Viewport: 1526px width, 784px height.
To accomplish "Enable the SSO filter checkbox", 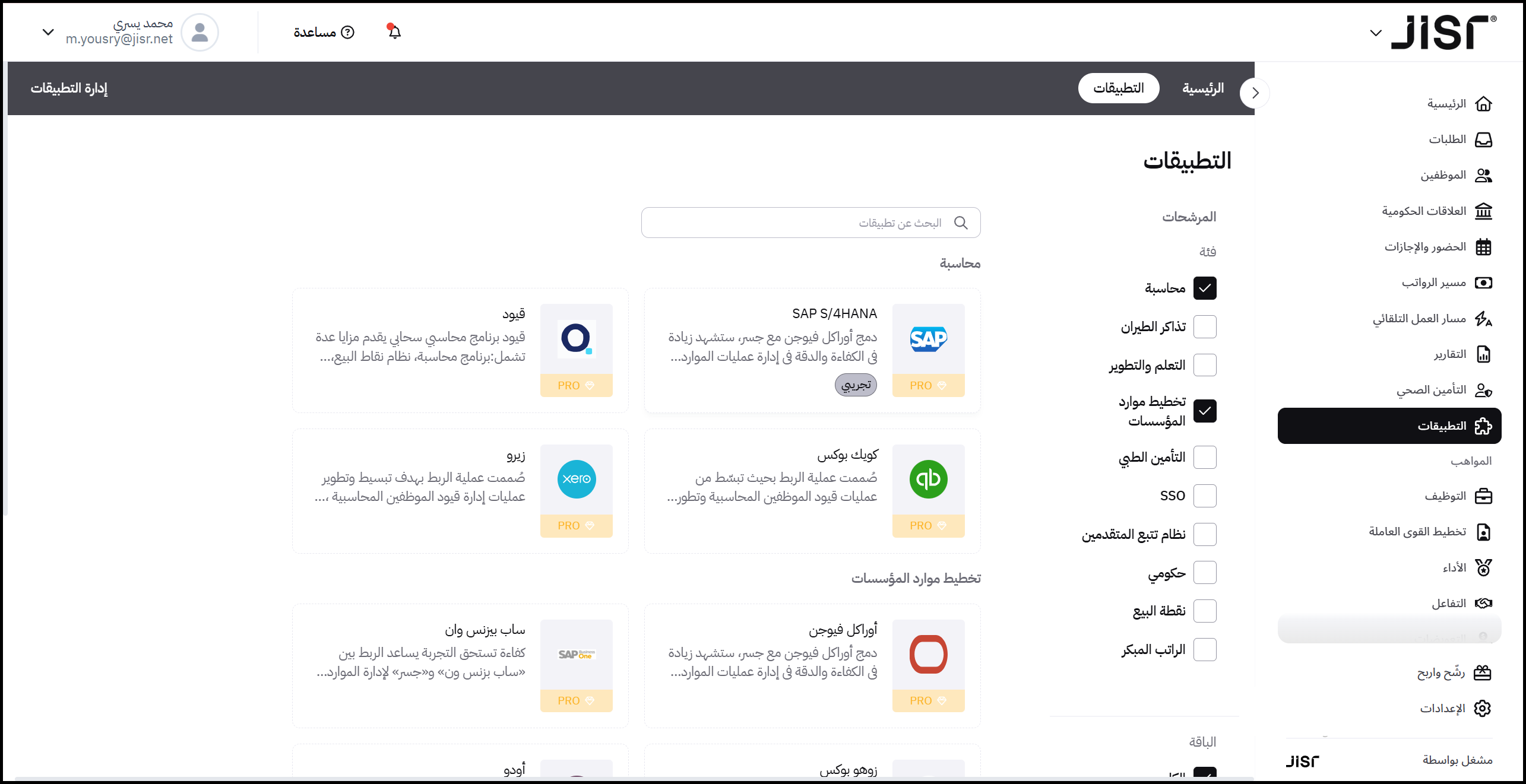I will (1205, 496).
